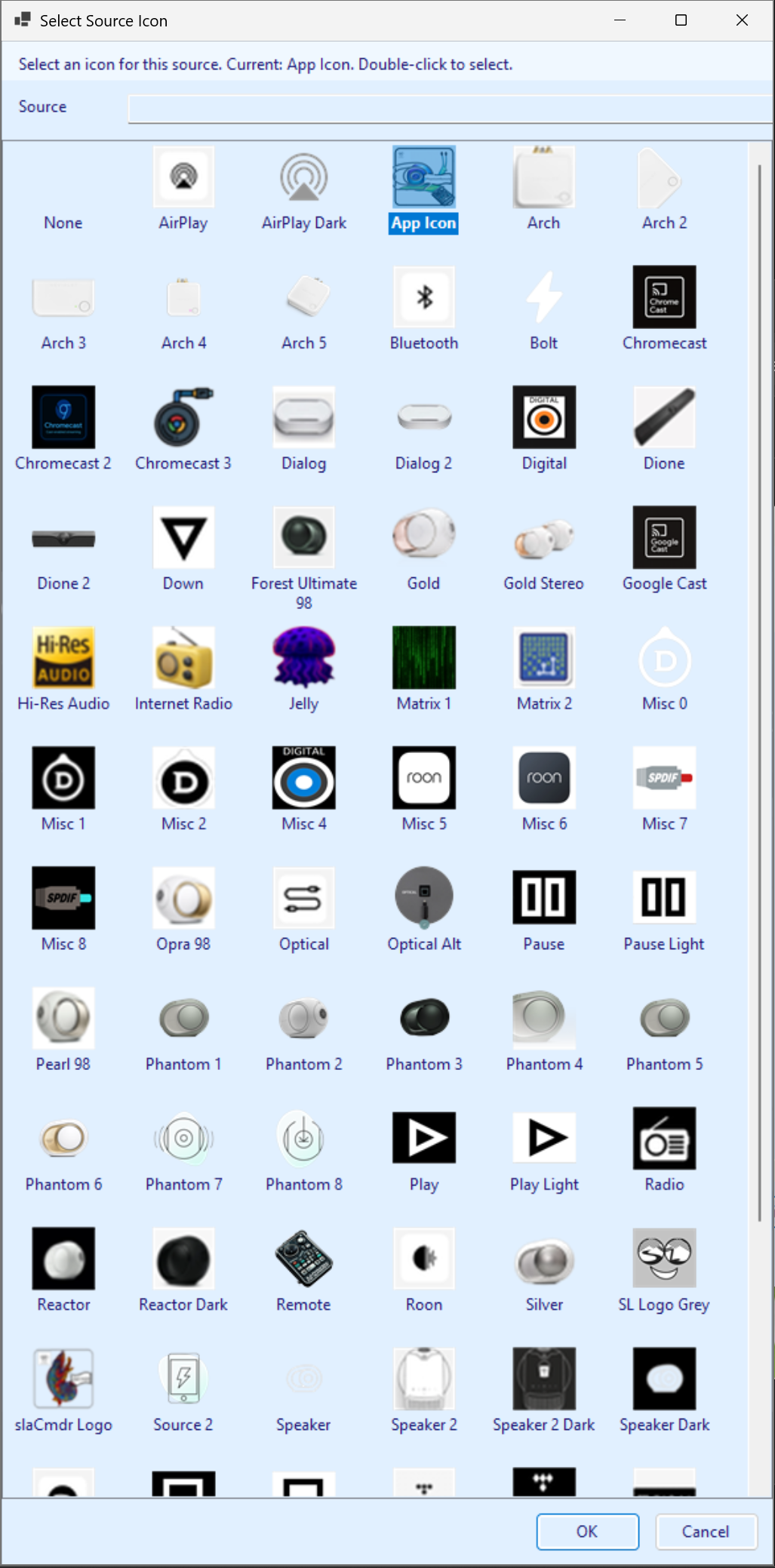Select the Pause icon
This screenshot has height=1568, width=775.
[x=544, y=897]
